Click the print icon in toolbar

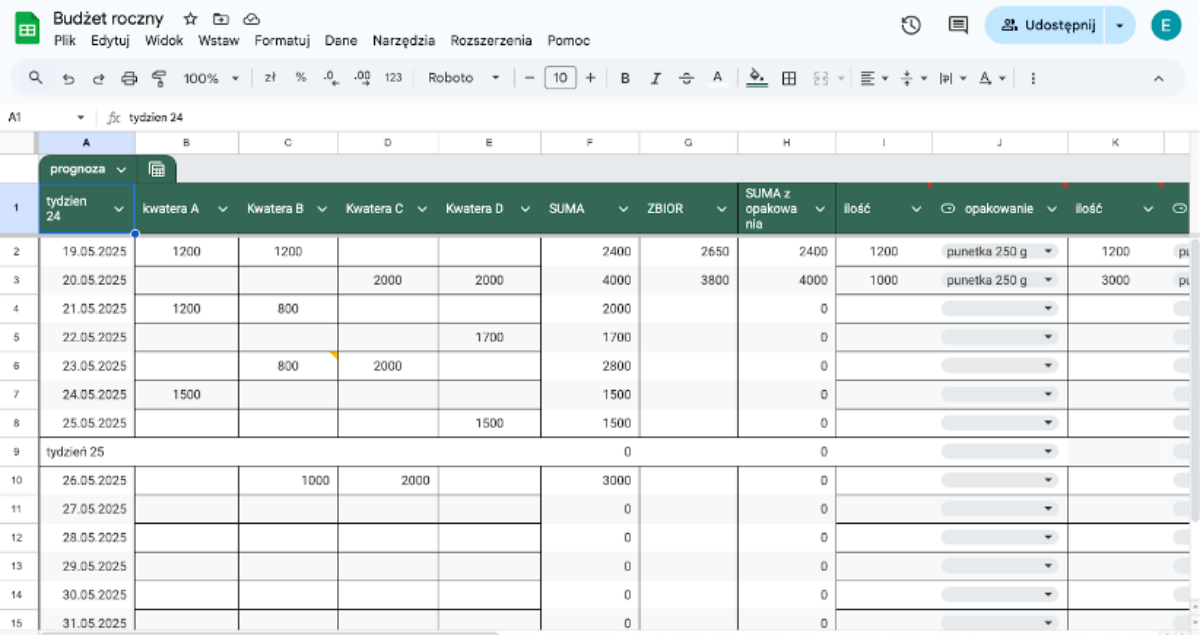pyautogui.click(x=128, y=78)
